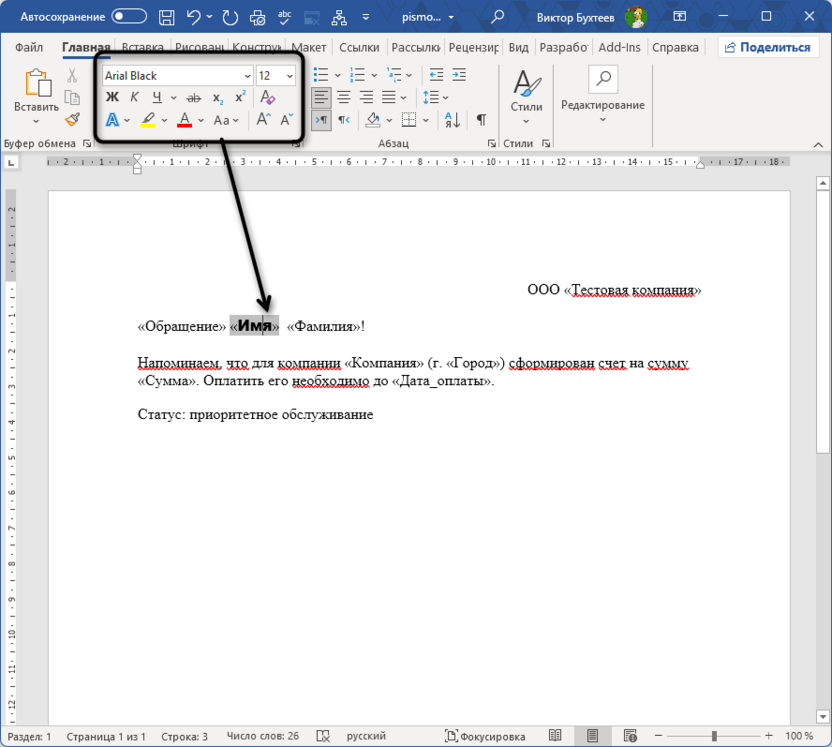Viewport: 832px width, 747px height.
Task: Justify the paragraph text
Action: click(389, 98)
